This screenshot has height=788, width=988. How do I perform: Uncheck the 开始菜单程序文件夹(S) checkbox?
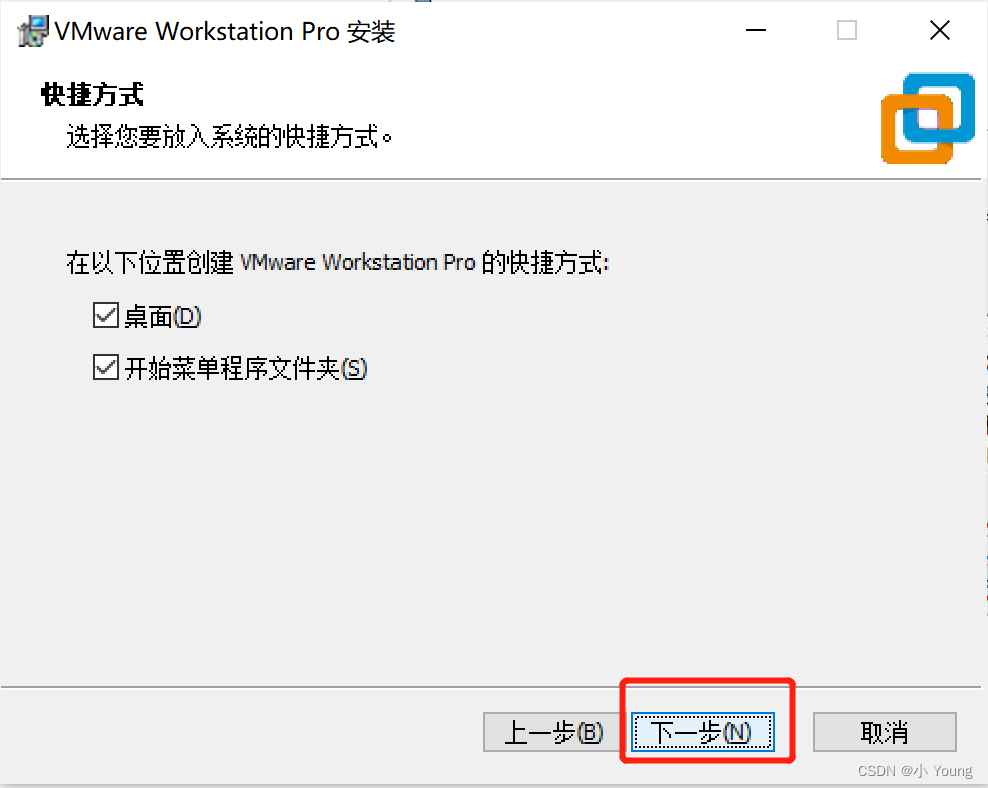(x=105, y=367)
